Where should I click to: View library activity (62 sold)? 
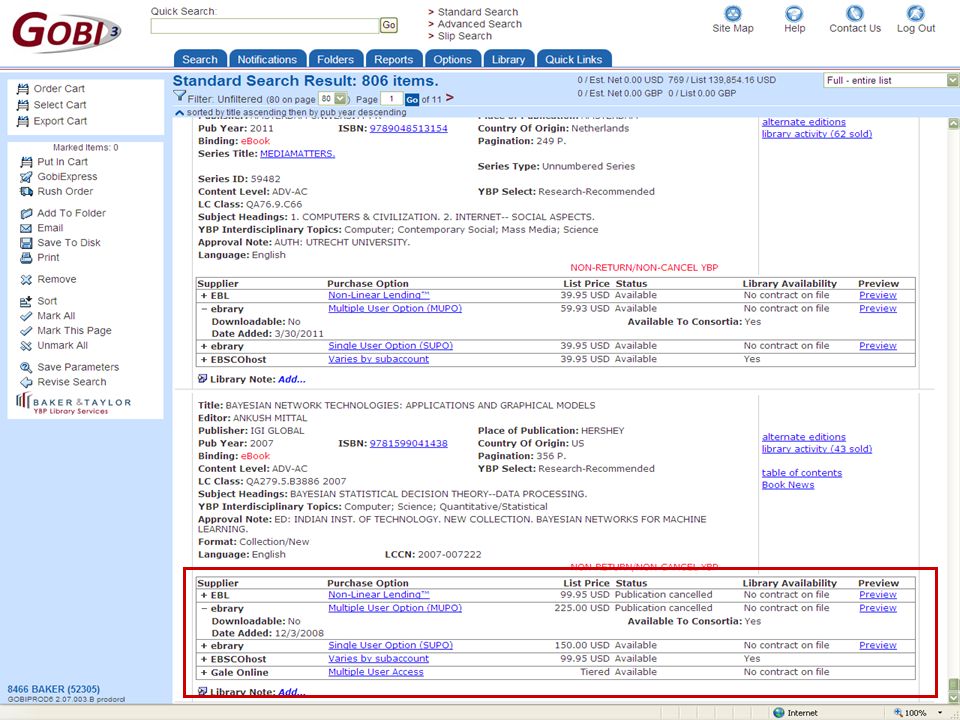(x=817, y=134)
